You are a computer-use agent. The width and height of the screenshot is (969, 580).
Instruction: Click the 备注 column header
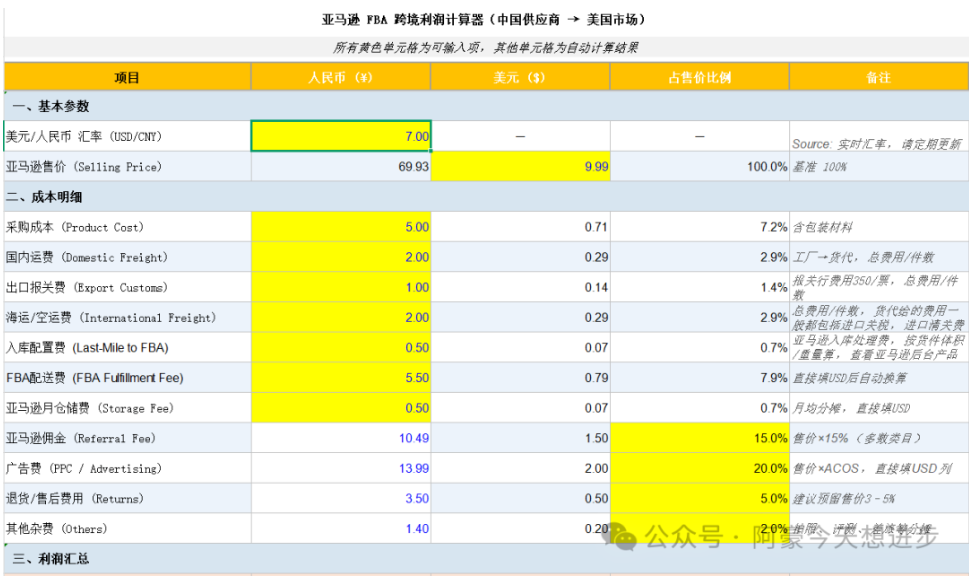coord(879,77)
